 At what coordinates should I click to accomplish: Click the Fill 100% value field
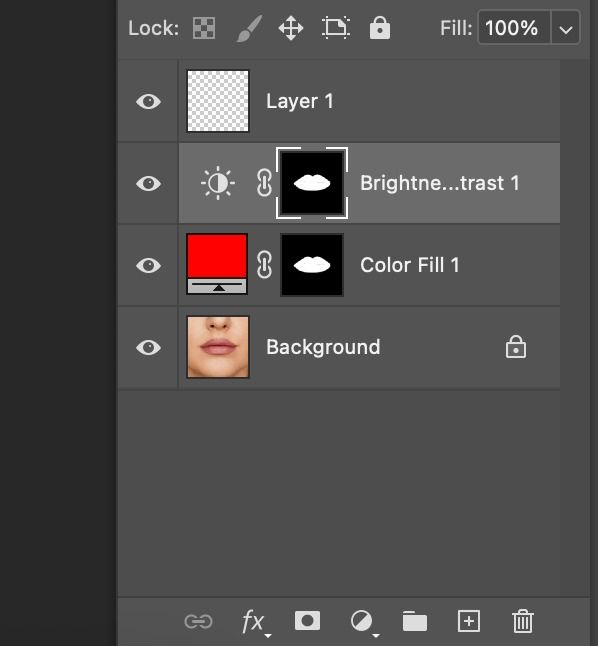[x=514, y=28]
